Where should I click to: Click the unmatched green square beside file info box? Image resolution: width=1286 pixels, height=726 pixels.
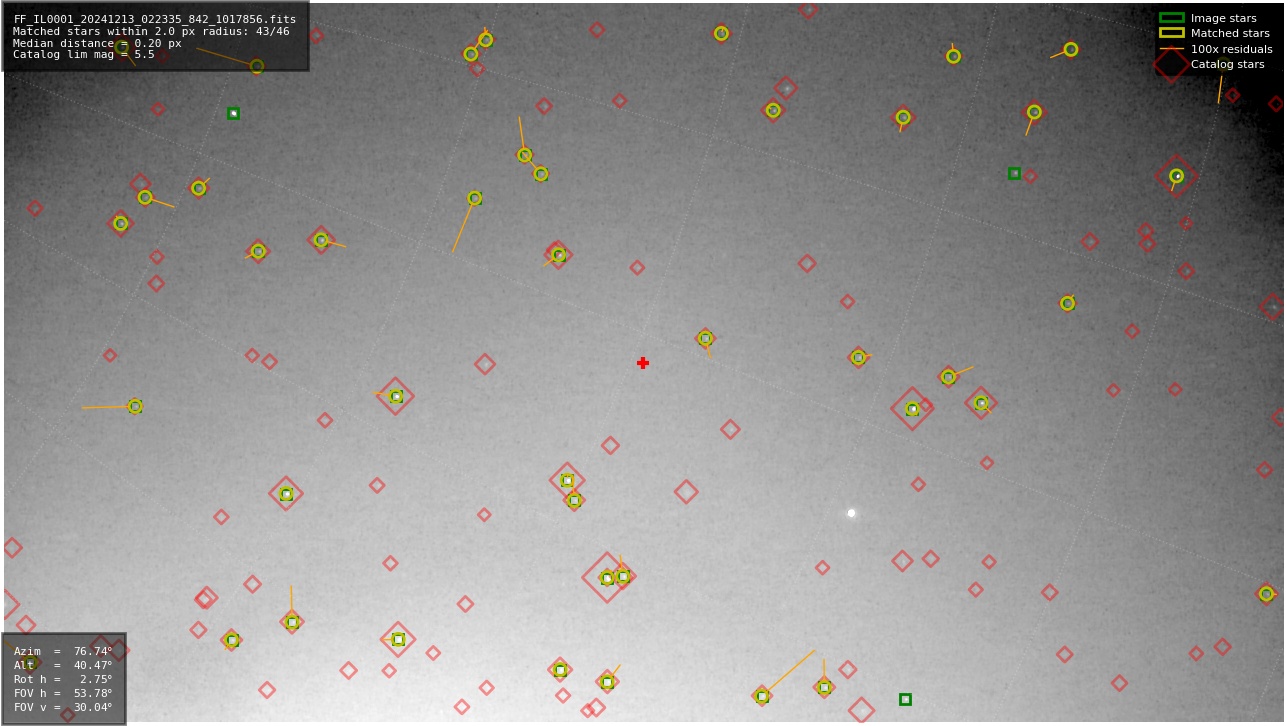(x=233, y=113)
